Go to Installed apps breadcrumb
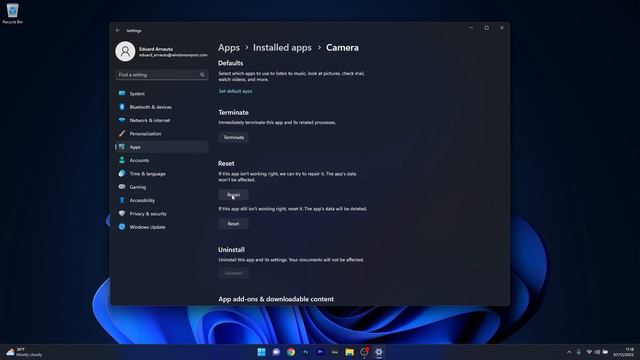Viewport: 640px width, 360px height. pos(282,48)
